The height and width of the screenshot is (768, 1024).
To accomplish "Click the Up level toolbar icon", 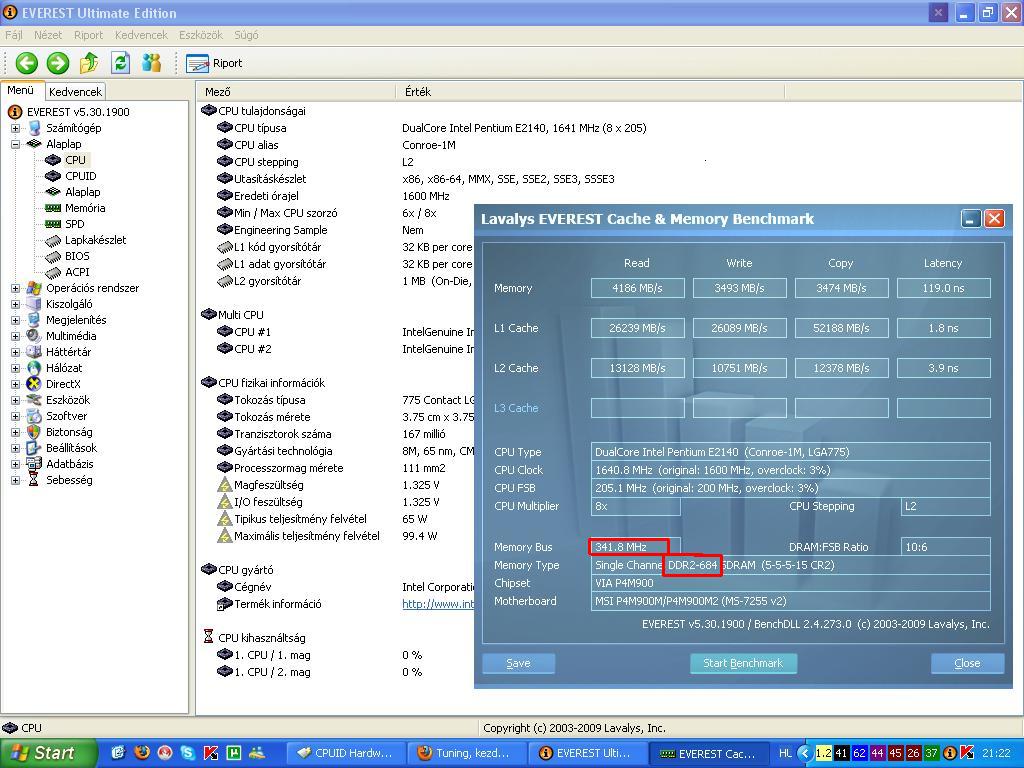I will (x=89, y=63).
